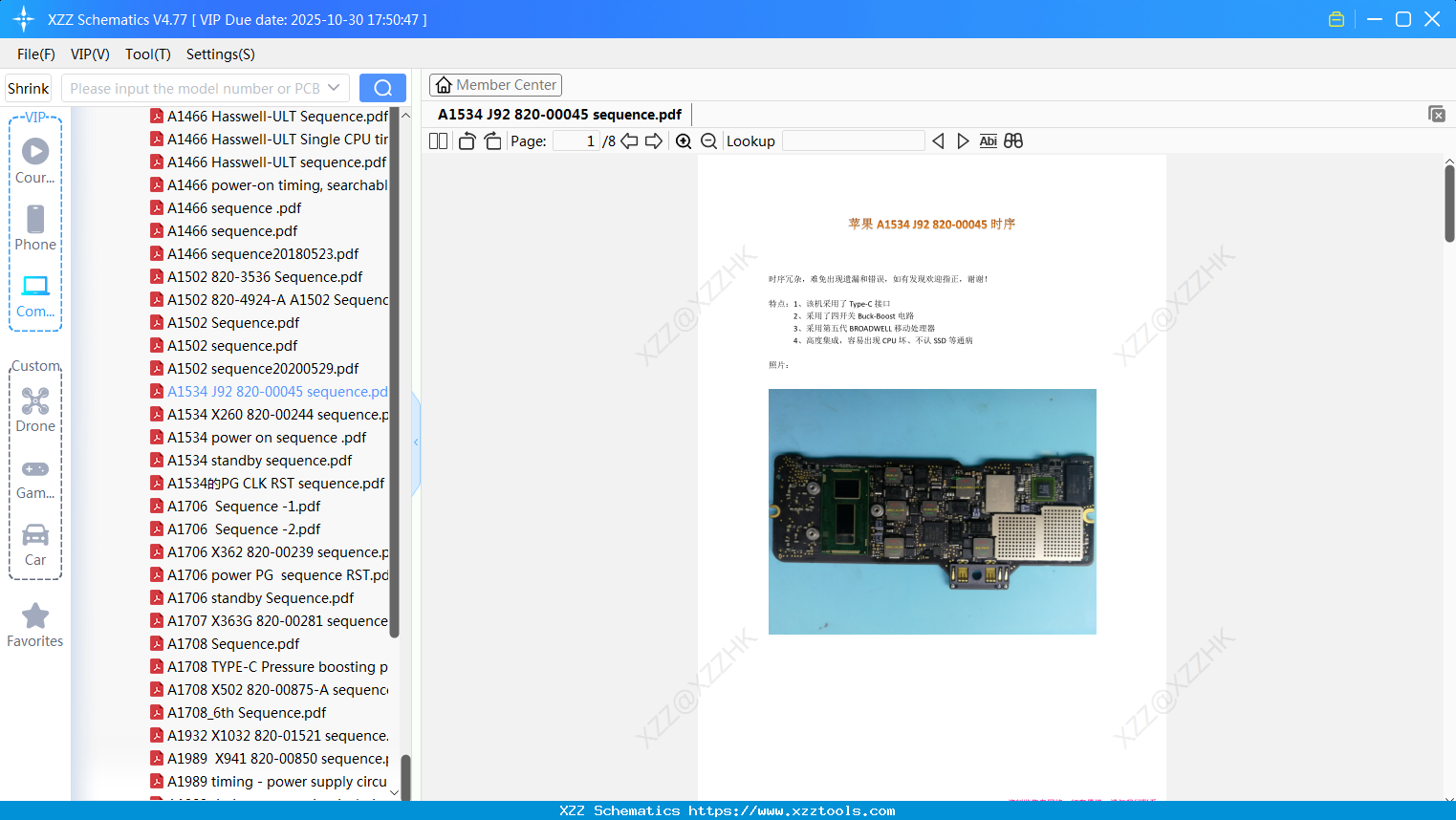This screenshot has height=820, width=1456.
Task: Select A1534 J92 820-00045 sequence file
Action: click(270, 392)
